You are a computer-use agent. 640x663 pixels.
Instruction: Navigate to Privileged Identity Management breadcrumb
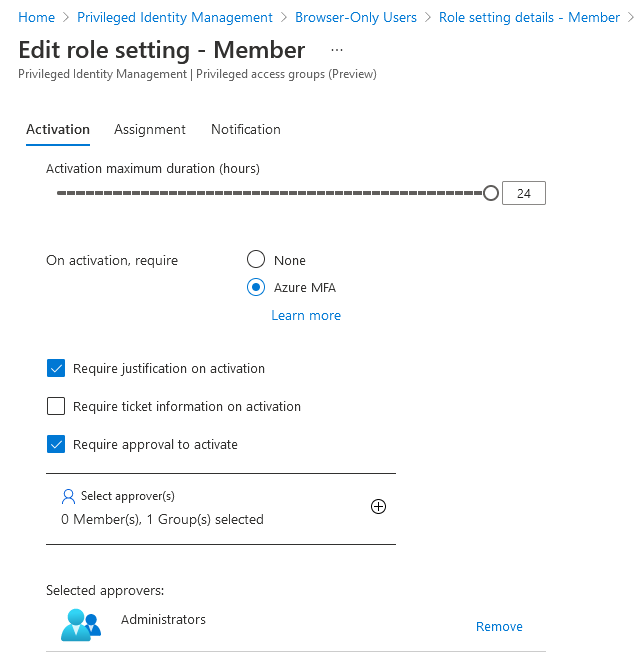(x=175, y=17)
